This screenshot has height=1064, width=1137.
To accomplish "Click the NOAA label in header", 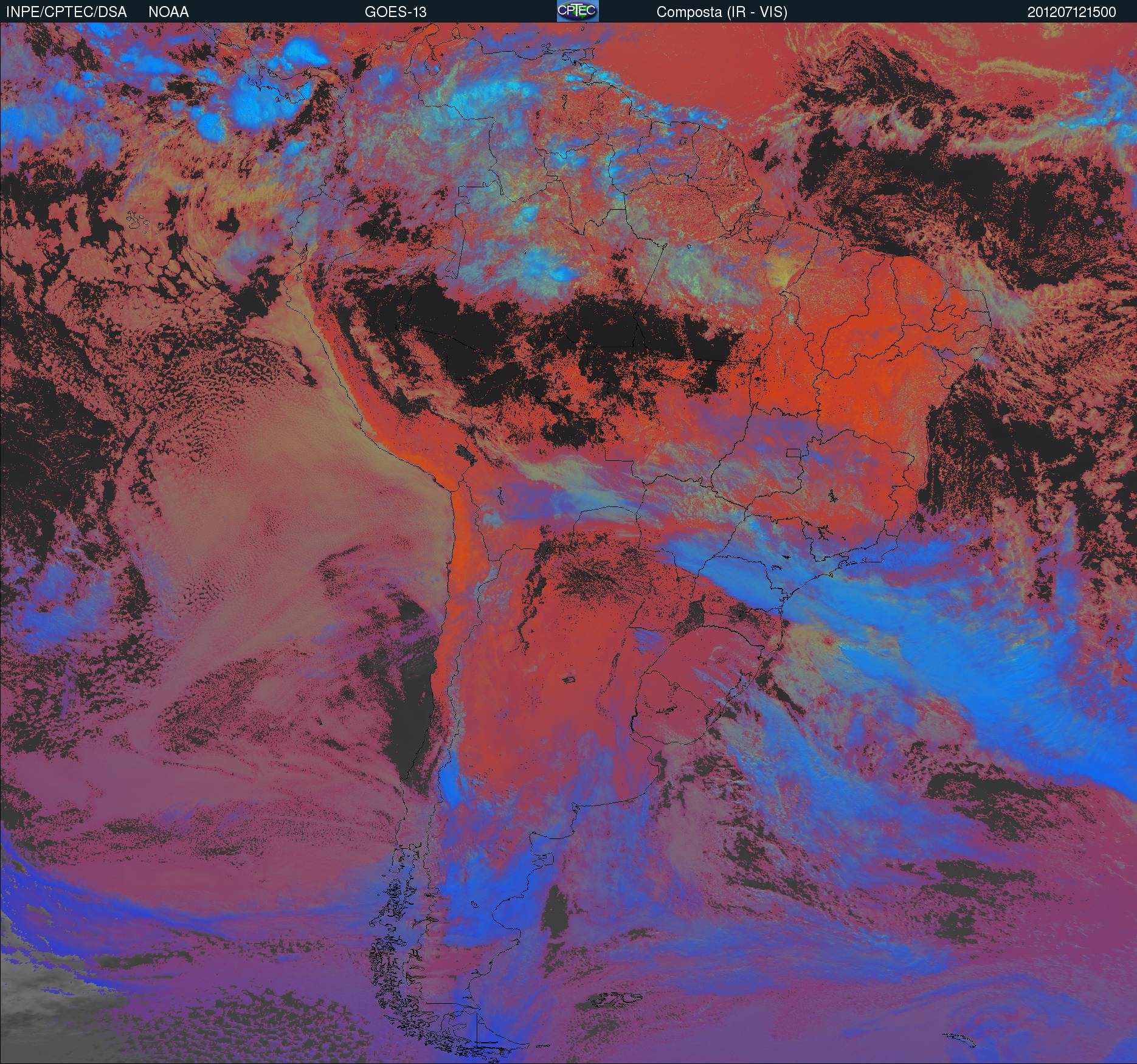I will pos(168,12).
